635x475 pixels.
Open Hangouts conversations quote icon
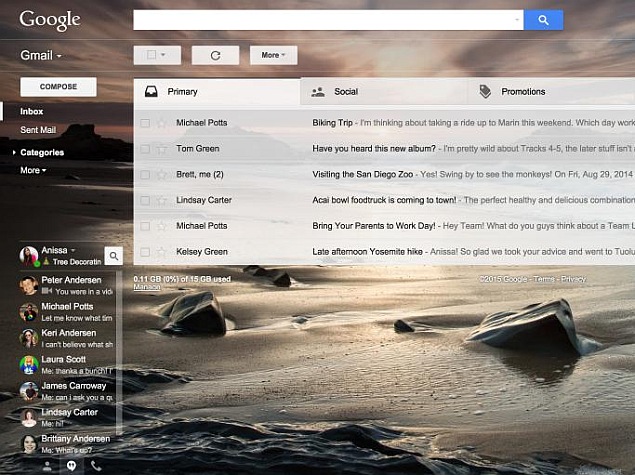(x=71, y=466)
